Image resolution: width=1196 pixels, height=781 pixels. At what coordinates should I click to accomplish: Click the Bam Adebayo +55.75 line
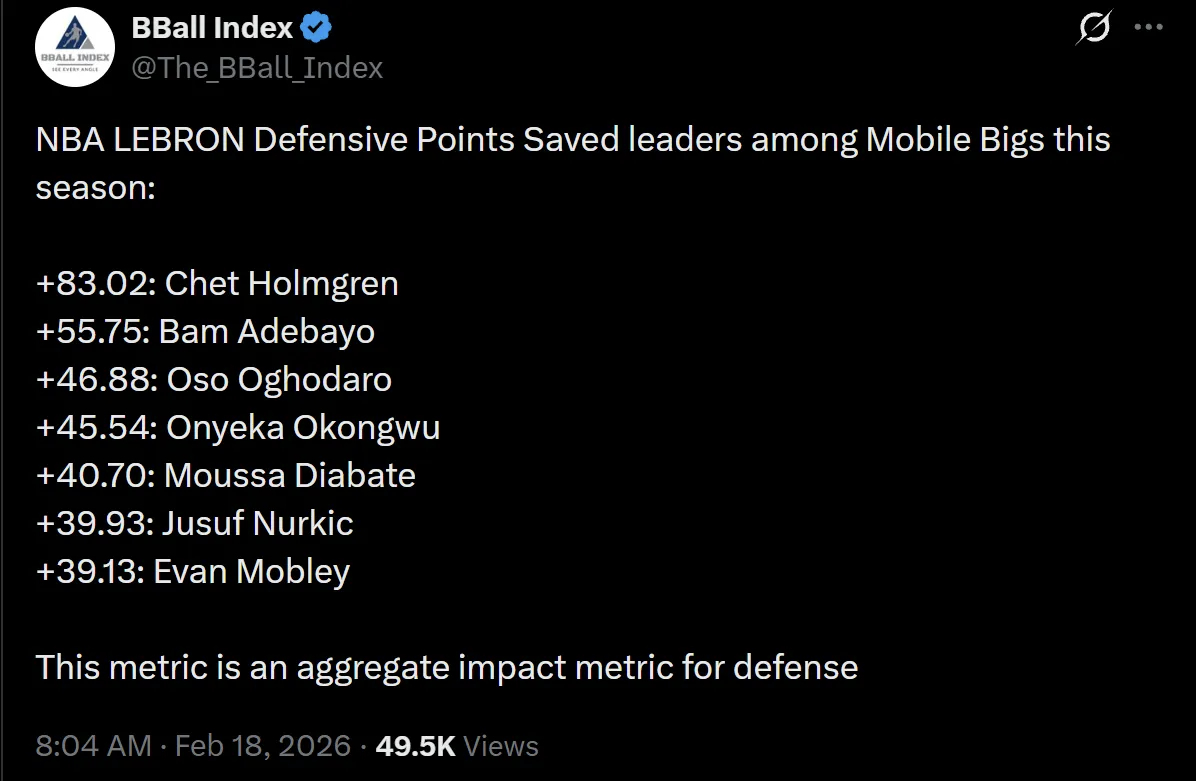pyautogui.click(x=205, y=331)
